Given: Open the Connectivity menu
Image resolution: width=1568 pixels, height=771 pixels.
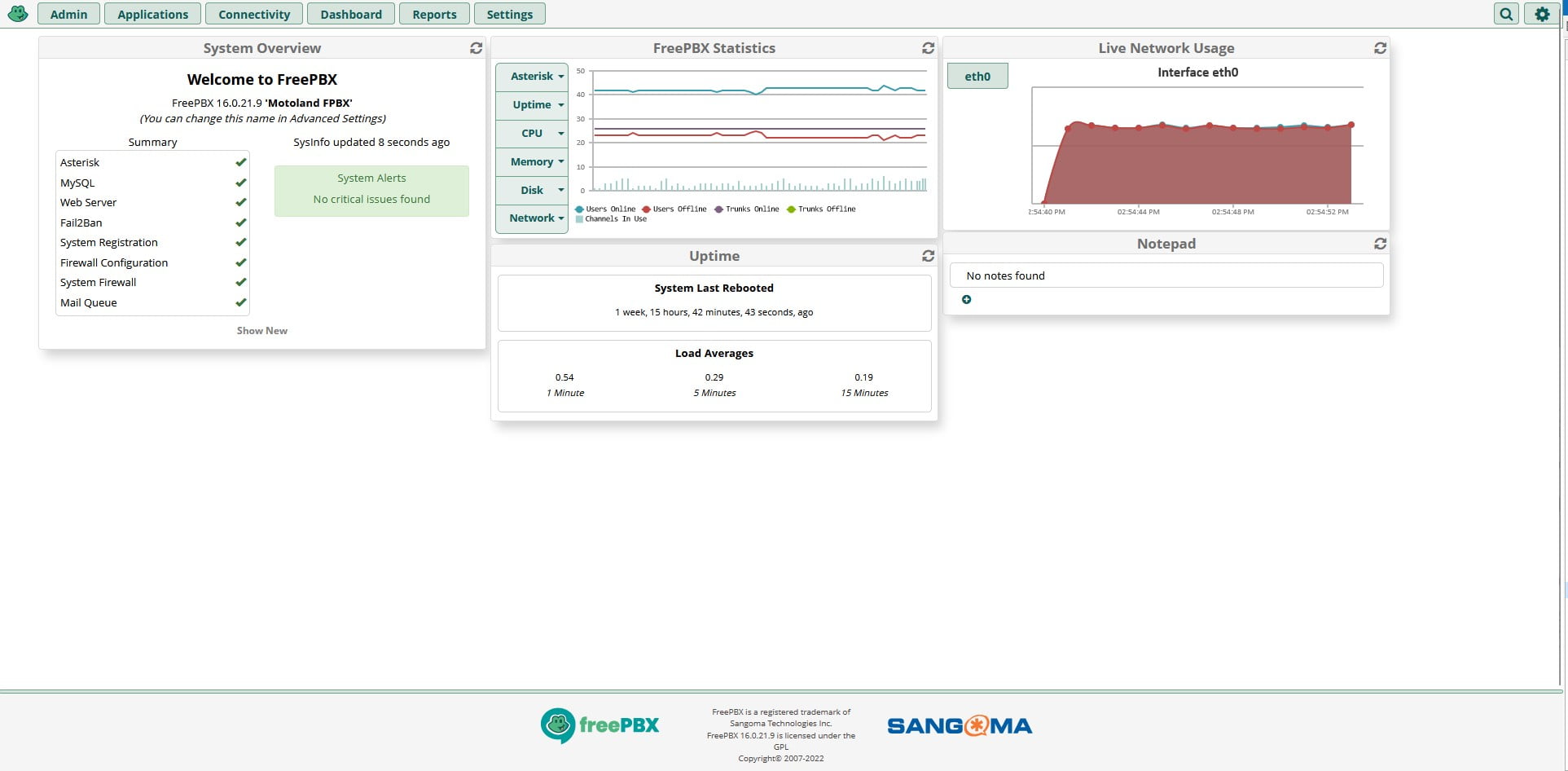Looking at the screenshot, I should [254, 14].
